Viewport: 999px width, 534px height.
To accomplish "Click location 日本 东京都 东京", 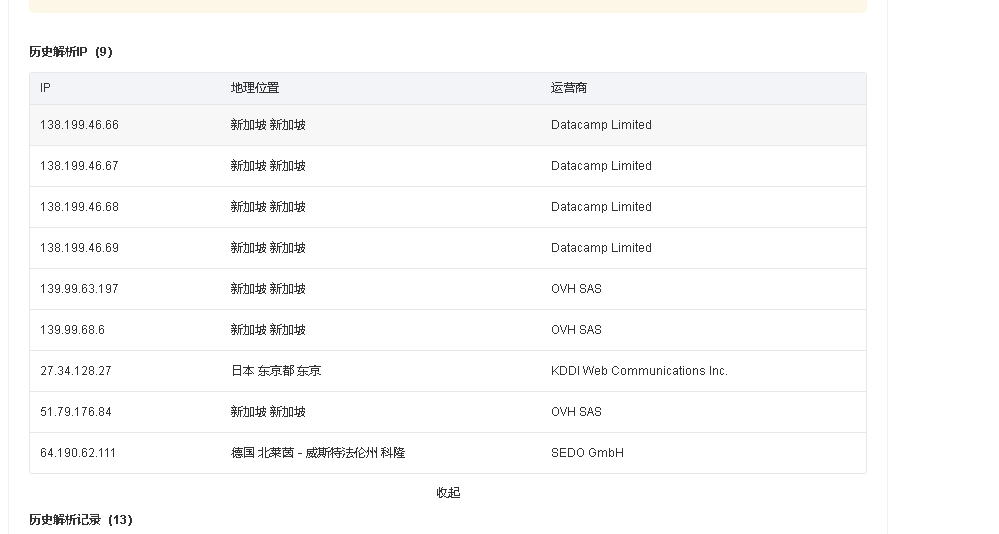I will [x=276, y=371].
